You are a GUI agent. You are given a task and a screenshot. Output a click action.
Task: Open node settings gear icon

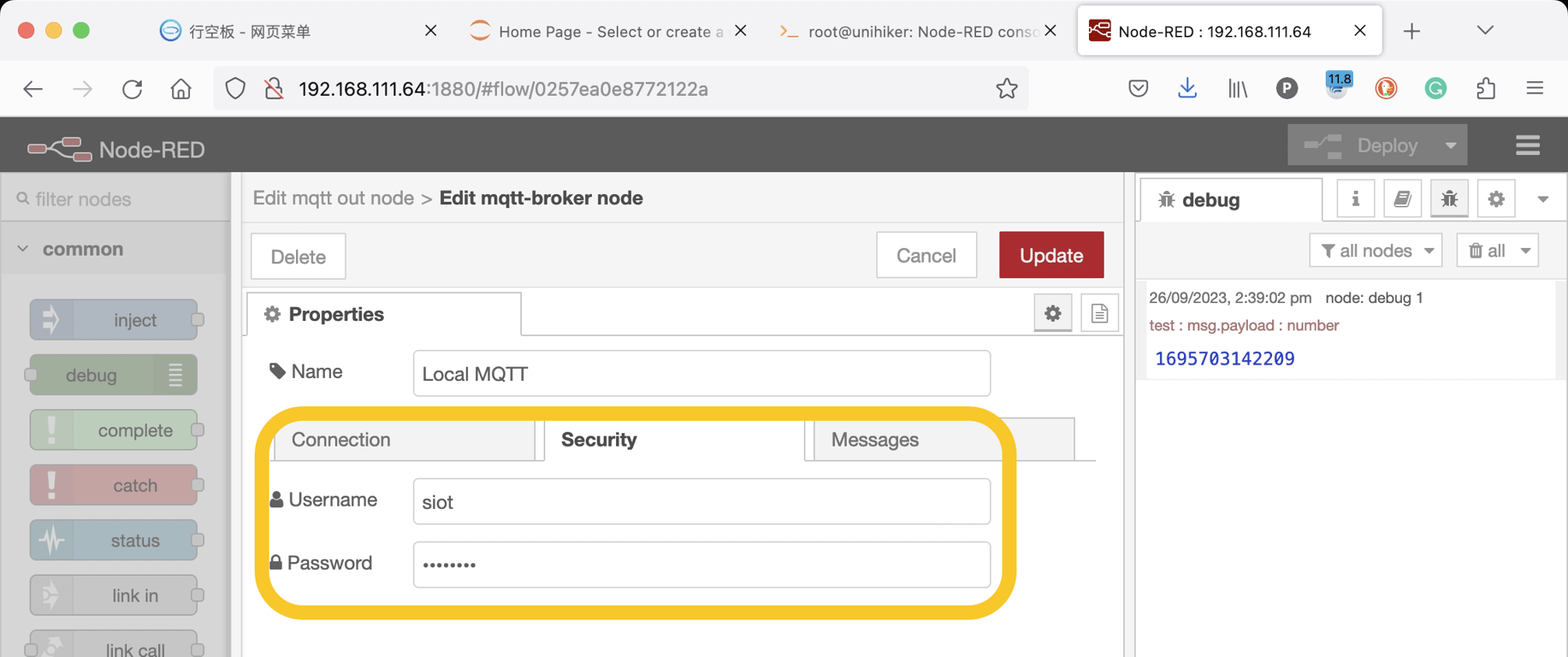1052,314
